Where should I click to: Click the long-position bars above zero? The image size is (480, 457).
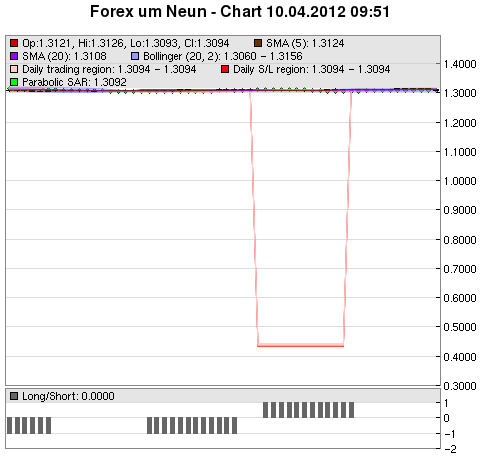tap(308, 410)
